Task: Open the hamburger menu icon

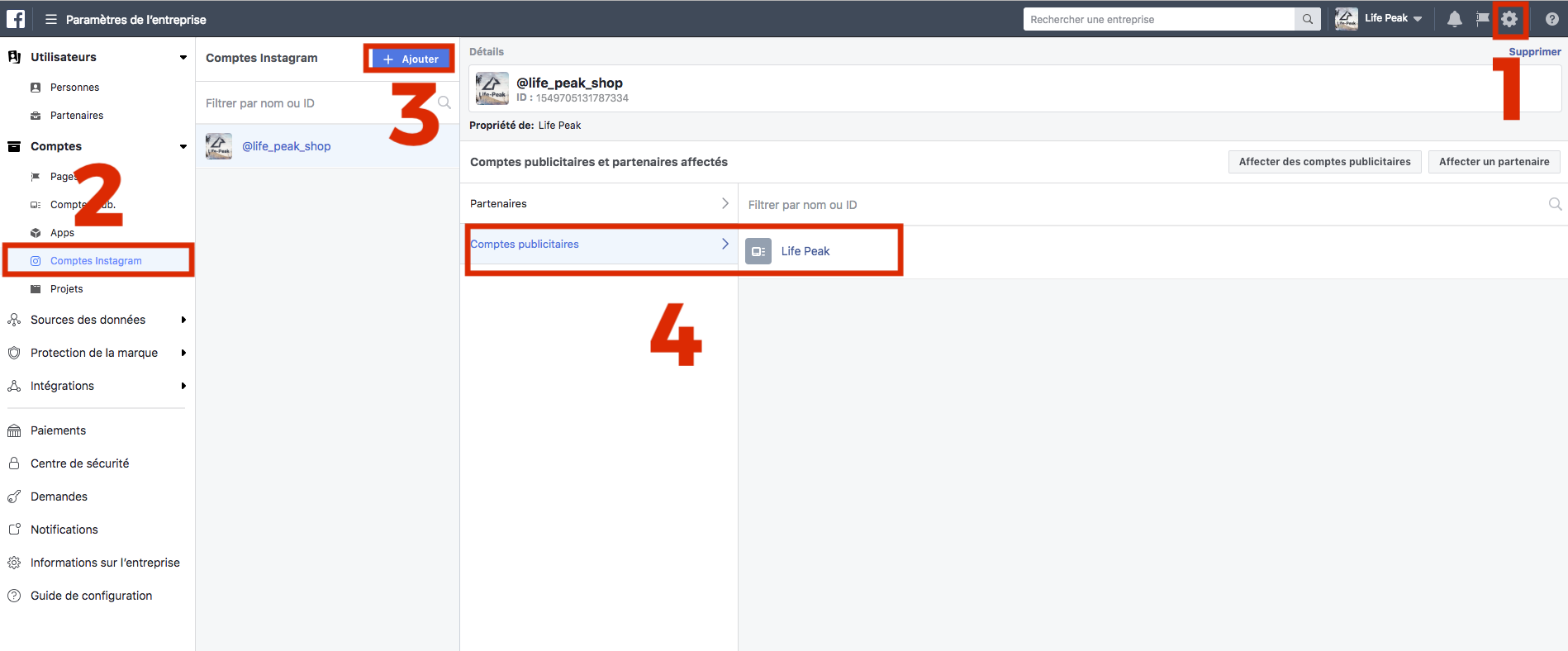Action: tap(51, 19)
